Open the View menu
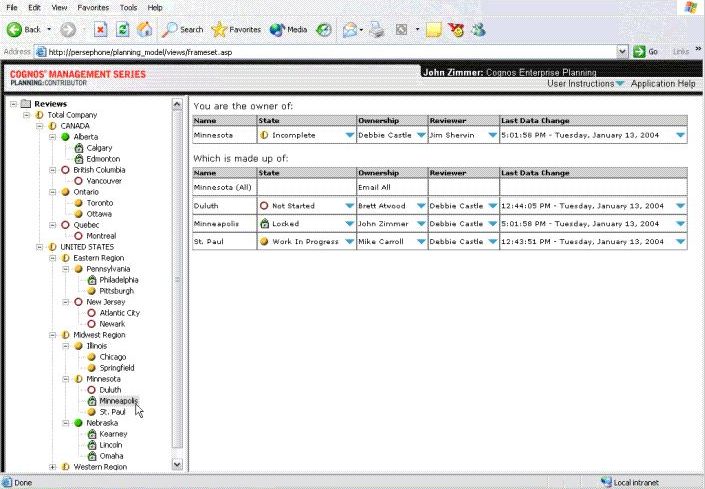This screenshot has height=489, width=705. (59, 8)
